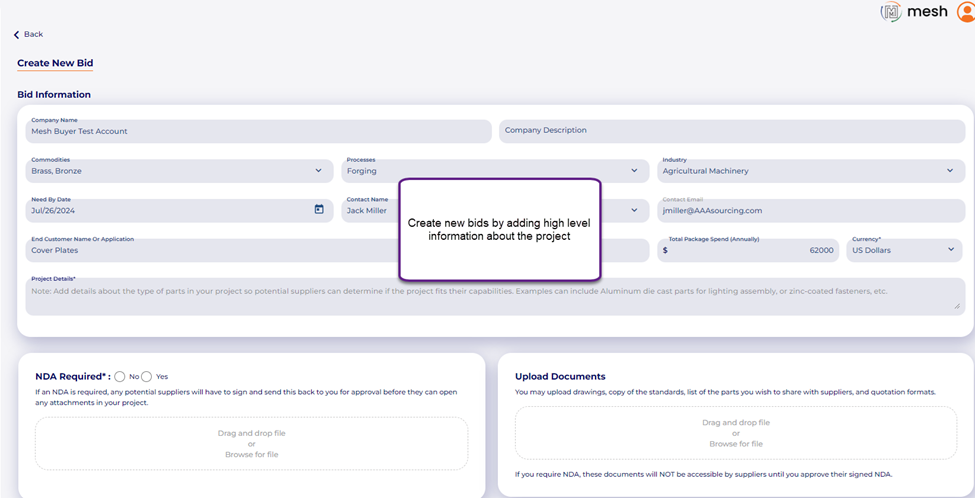975x498 pixels.
Task: Click the Contact Email field
Action: 810,210
